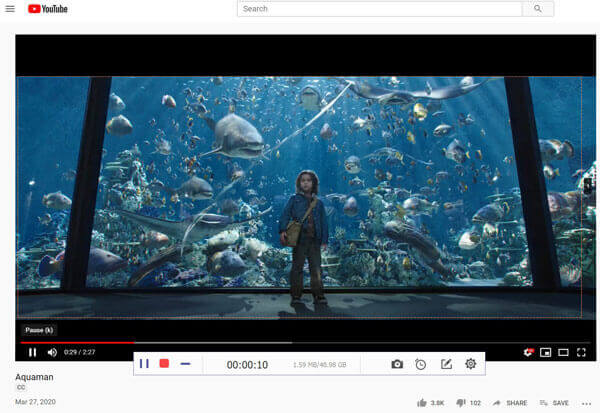Click the video frame with the boy
The height and width of the screenshot is (413, 600).
coord(305,197)
